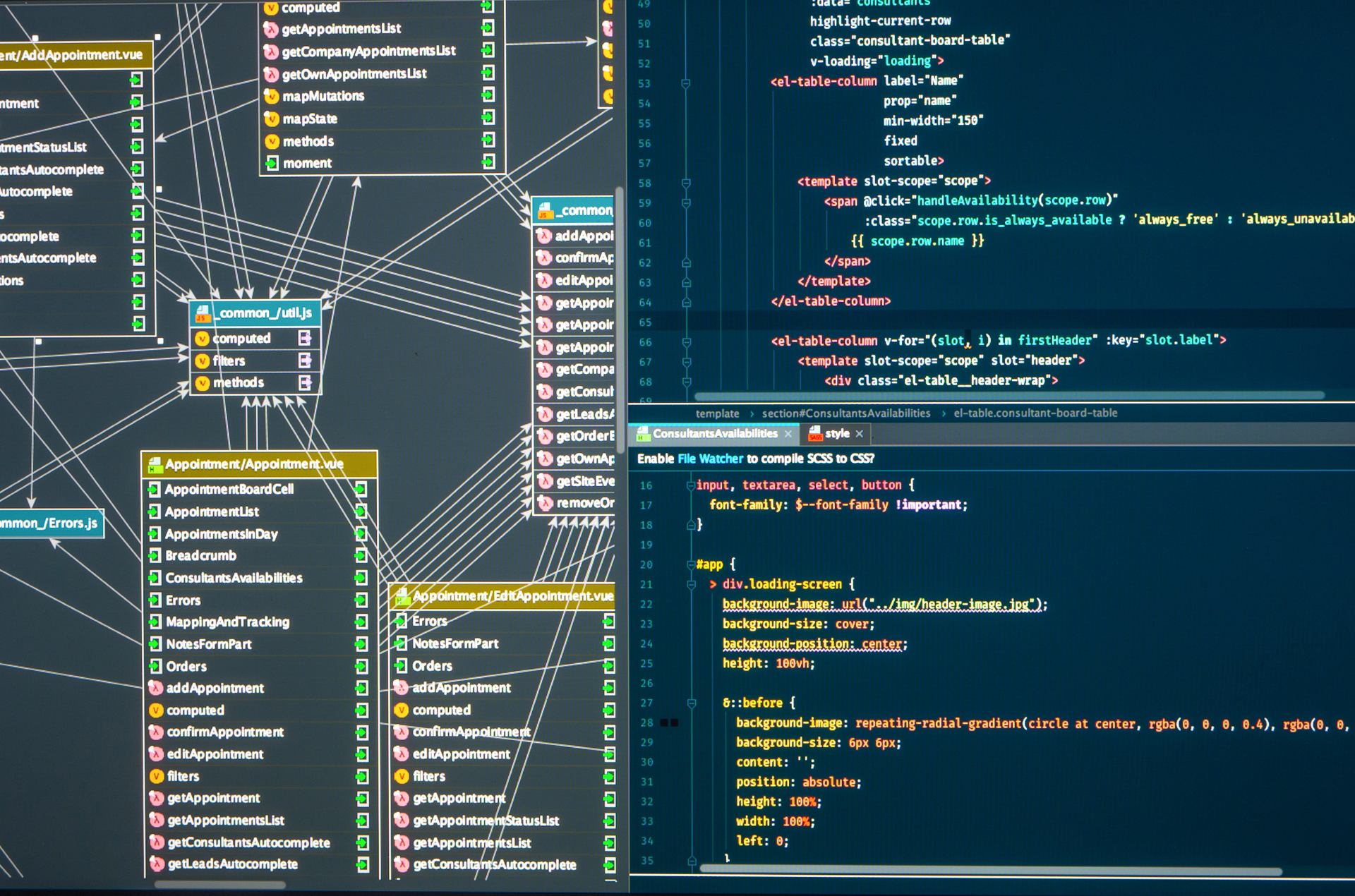Click the Vue file icon on Appointment/EditAppointment.vue header
This screenshot has width=1355, height=896.
point(402,597)
